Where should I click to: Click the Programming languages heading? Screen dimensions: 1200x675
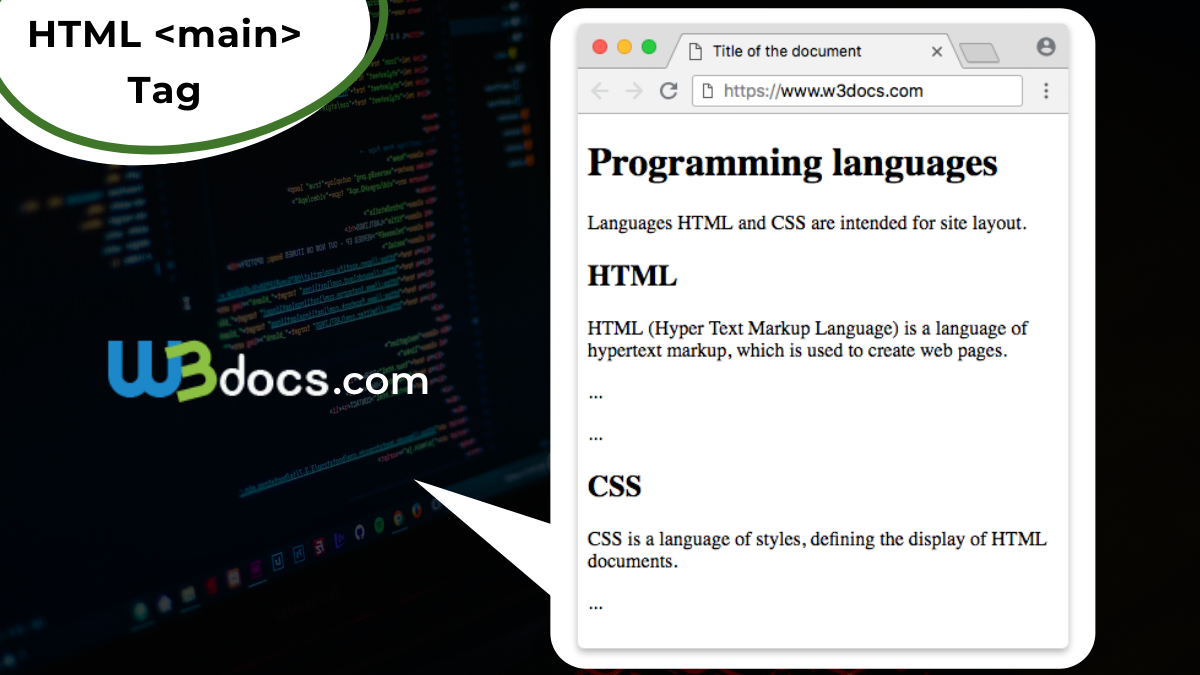coord(792,163)
